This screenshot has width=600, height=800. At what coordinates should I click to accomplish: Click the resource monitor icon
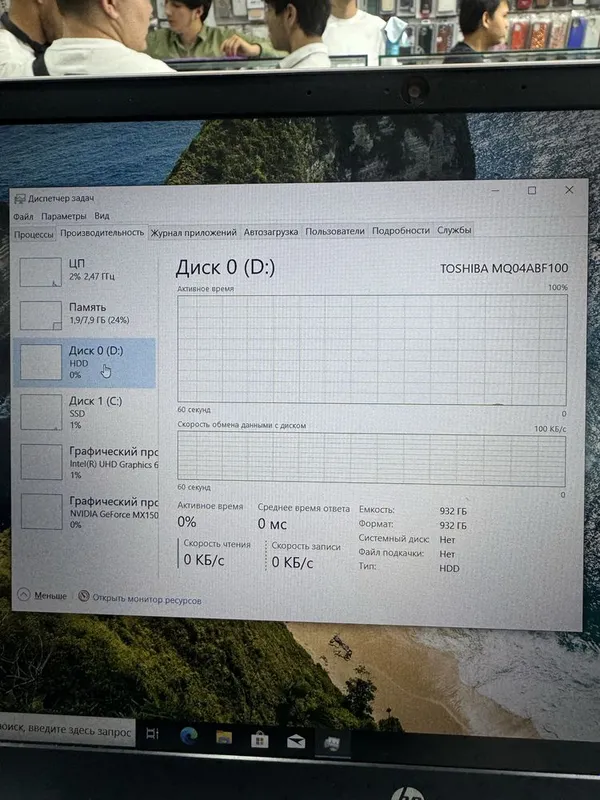pos(84,596)
